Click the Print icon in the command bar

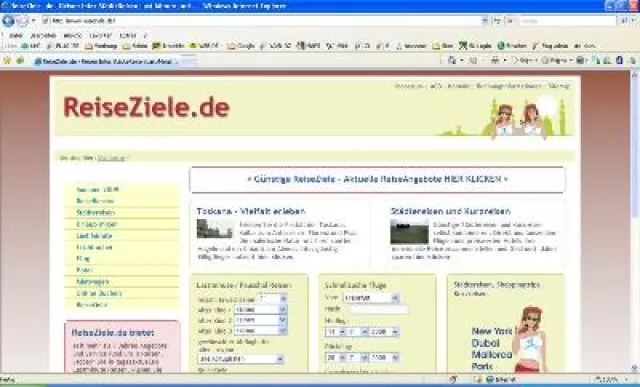pyautogui.click(x=495, y=60)
